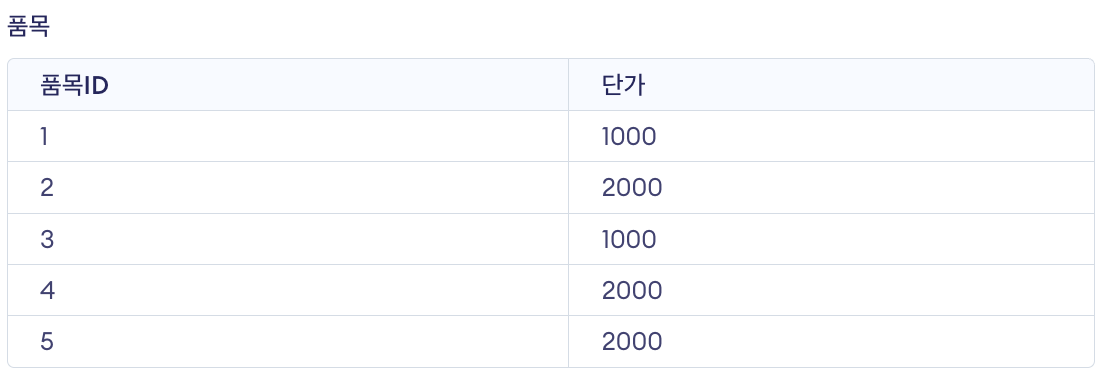Image resolution: width=1104 pixels, height=380 pixels.
Task: Select the 품목ID cell showing 5
Action: (288, 342)
